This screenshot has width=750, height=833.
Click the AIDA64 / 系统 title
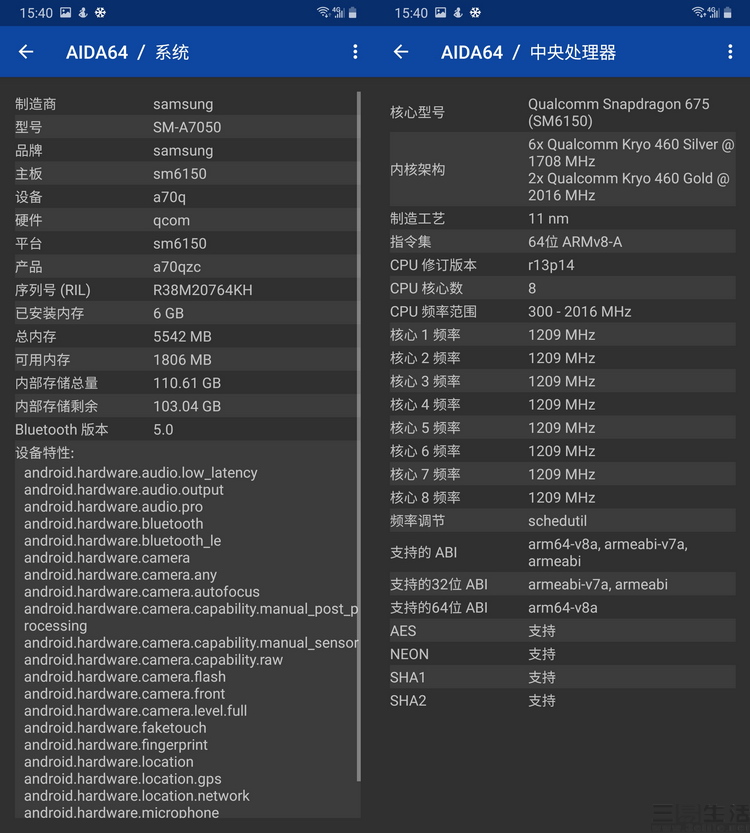[x=127, y=52]
